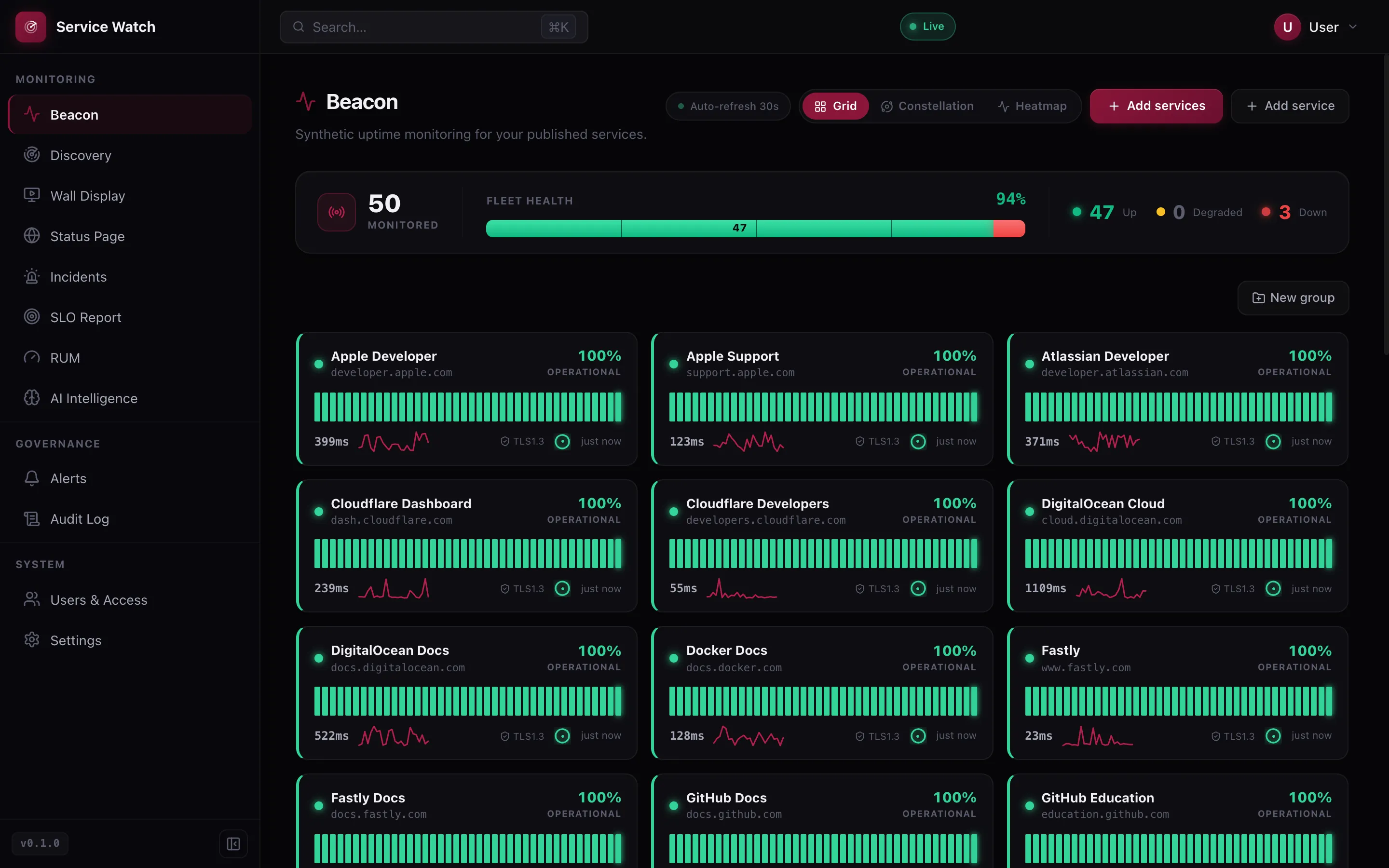Open the Wall Display page
The image size is (1389, 868).
coord(130,196)
